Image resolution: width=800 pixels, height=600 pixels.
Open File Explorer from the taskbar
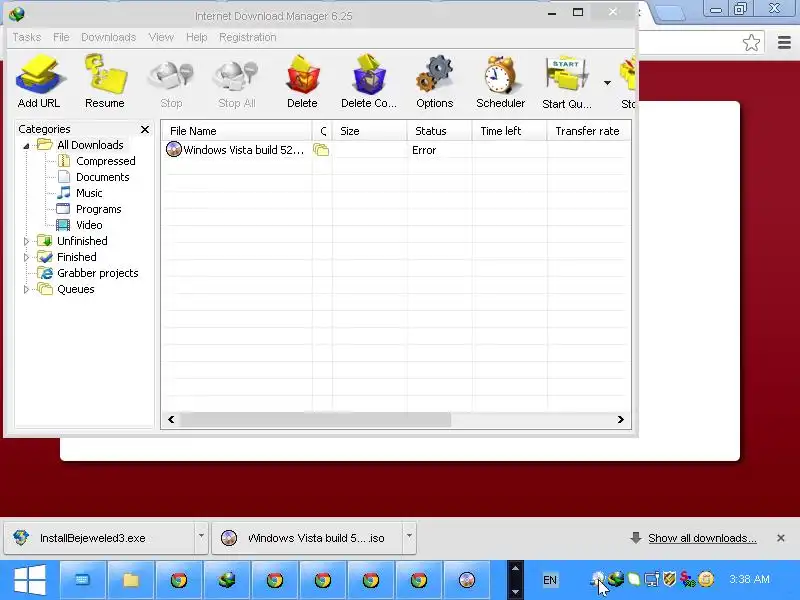pyautogui.click(x=131, y=580)
